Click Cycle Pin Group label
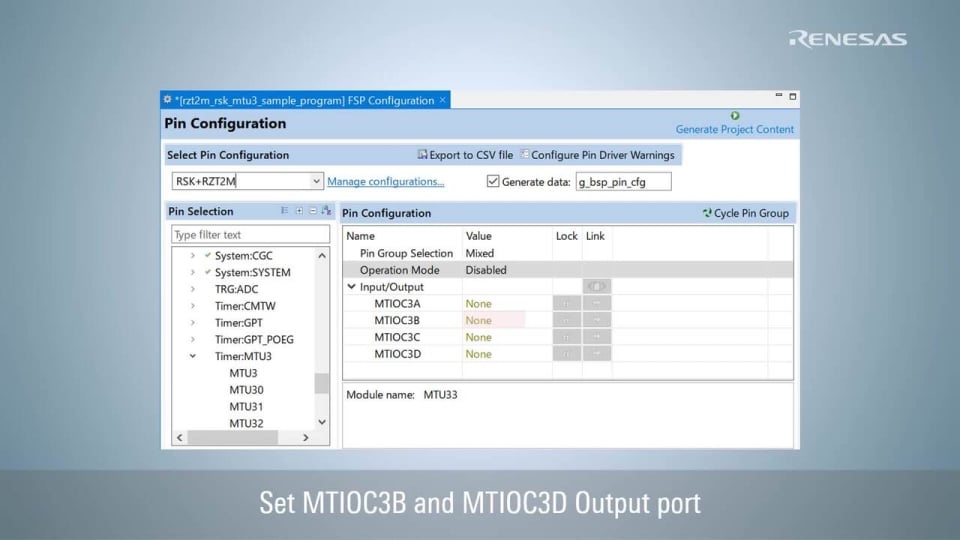The height and width of the screenshot is (540, 960). point(751,213)
